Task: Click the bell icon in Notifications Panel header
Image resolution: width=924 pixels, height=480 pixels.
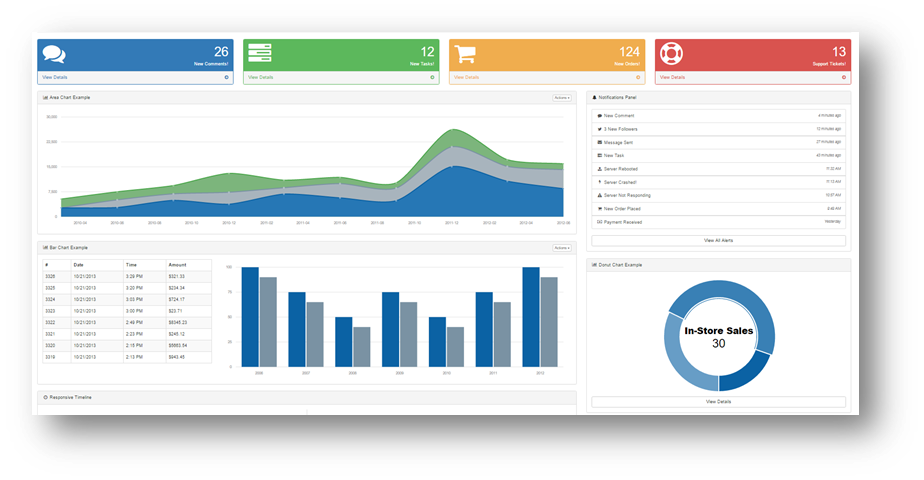Action: click(x=595, y=98)
